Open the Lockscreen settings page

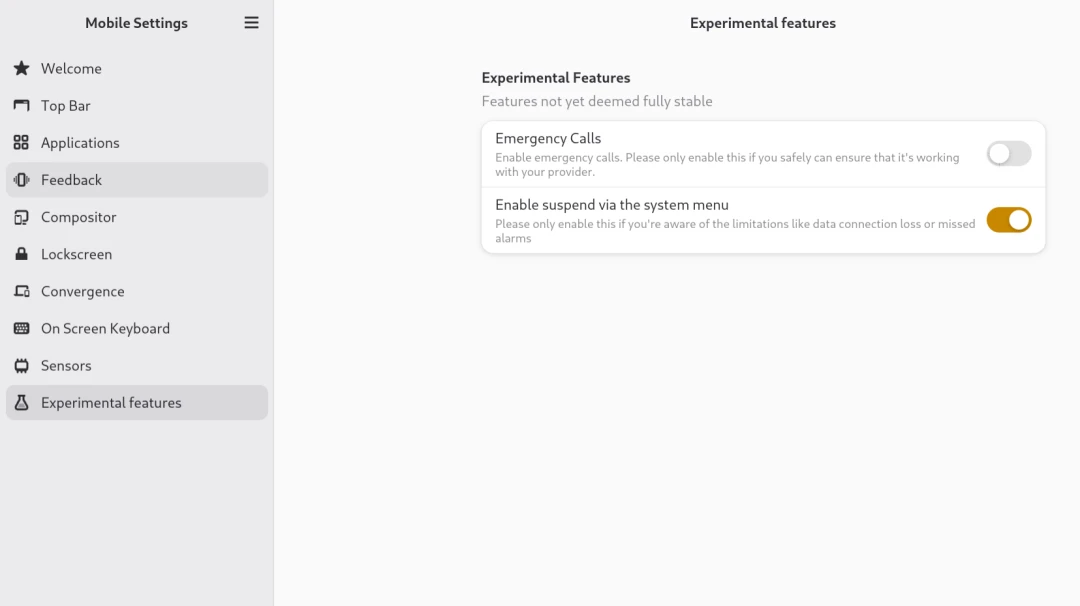point(76,254)
